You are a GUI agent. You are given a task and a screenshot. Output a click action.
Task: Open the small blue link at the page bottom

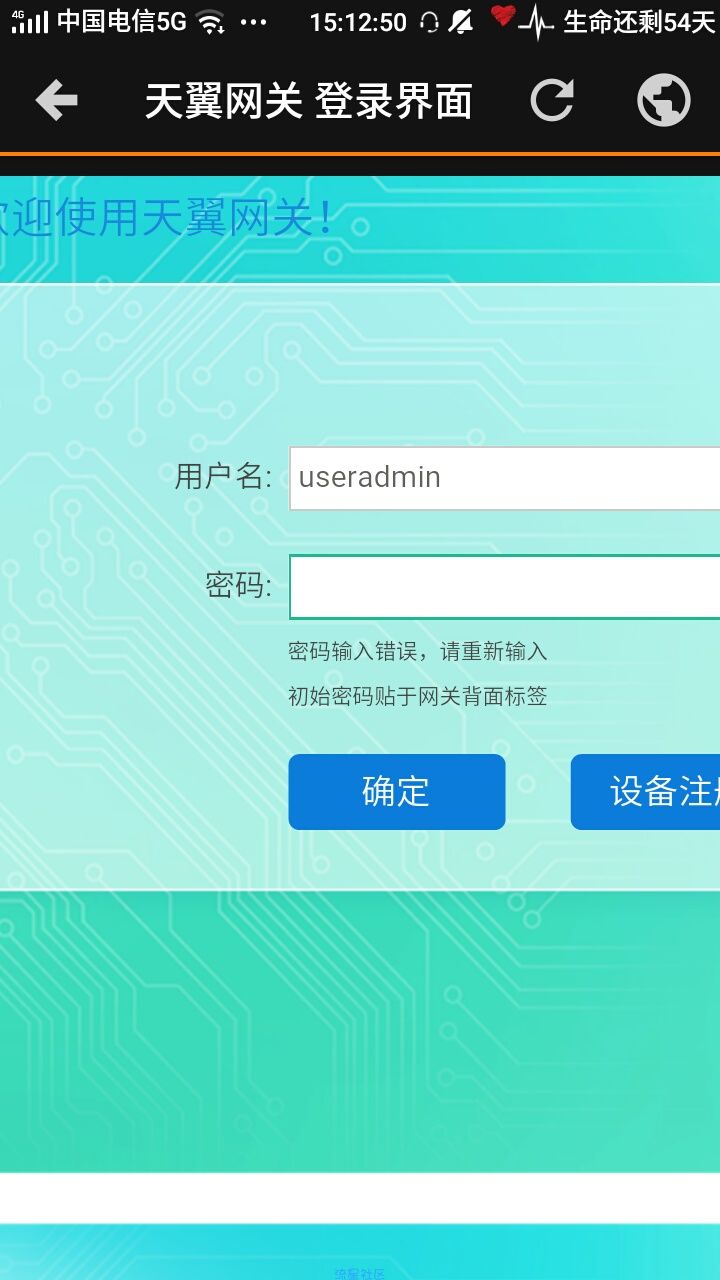coord(359,1274)
